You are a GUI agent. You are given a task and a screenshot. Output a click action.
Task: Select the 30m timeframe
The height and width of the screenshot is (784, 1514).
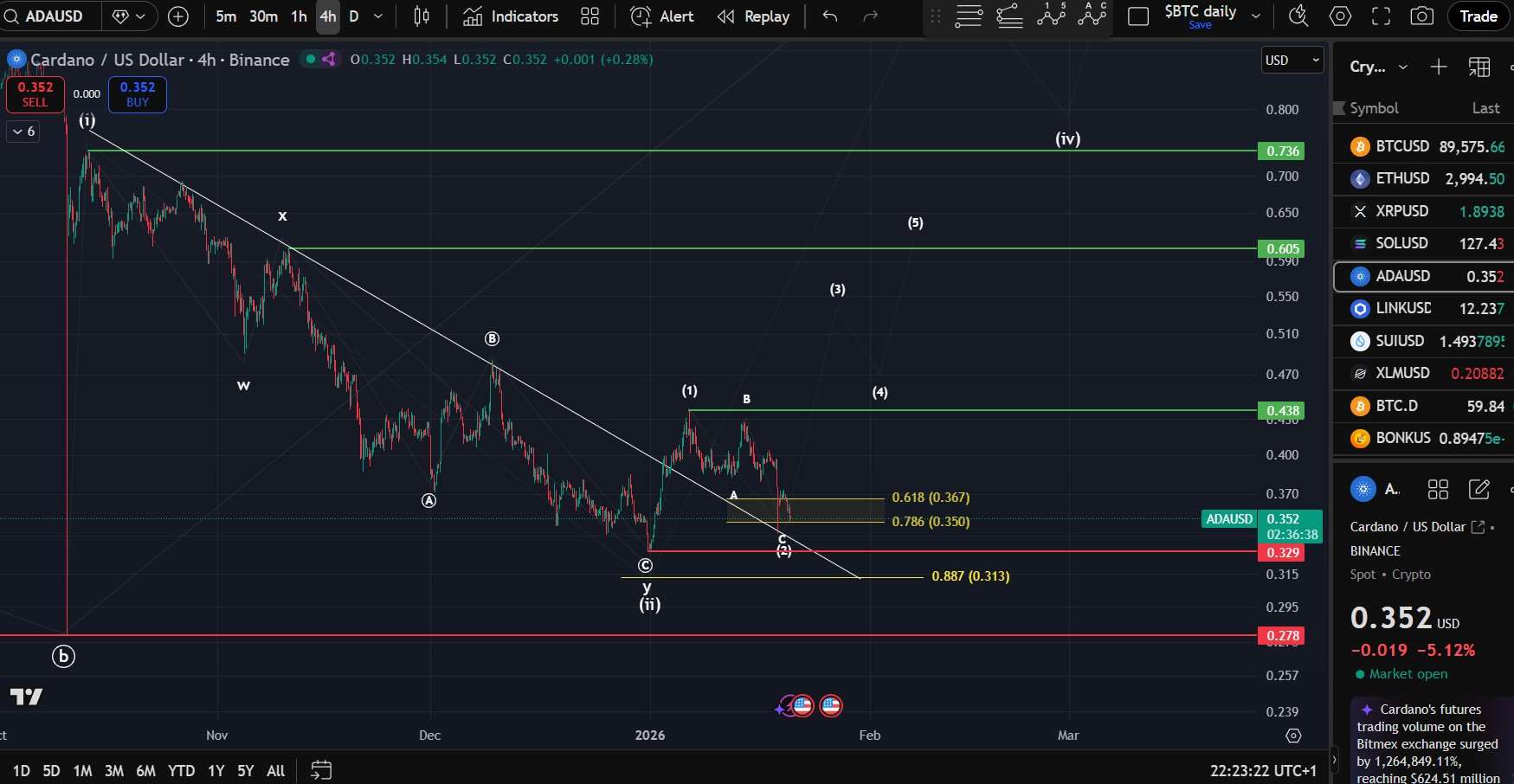tap(261, 16)
